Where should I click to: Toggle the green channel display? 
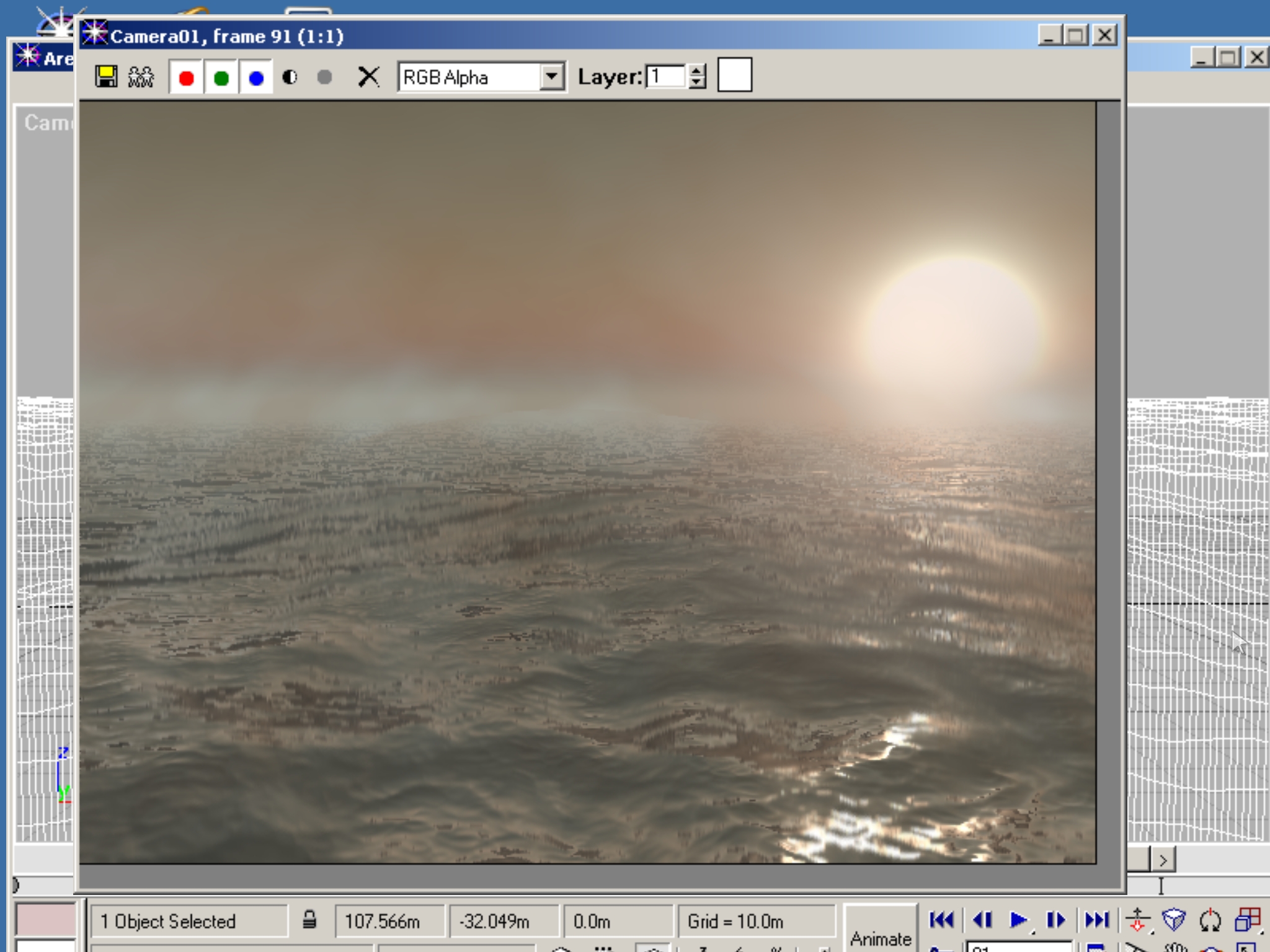[x=221, y=78]
